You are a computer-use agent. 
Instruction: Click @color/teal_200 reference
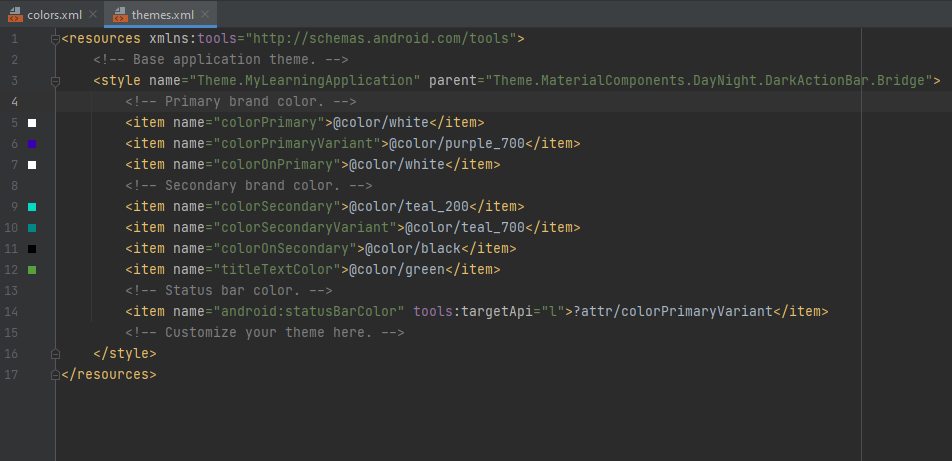tap(409, 207)
